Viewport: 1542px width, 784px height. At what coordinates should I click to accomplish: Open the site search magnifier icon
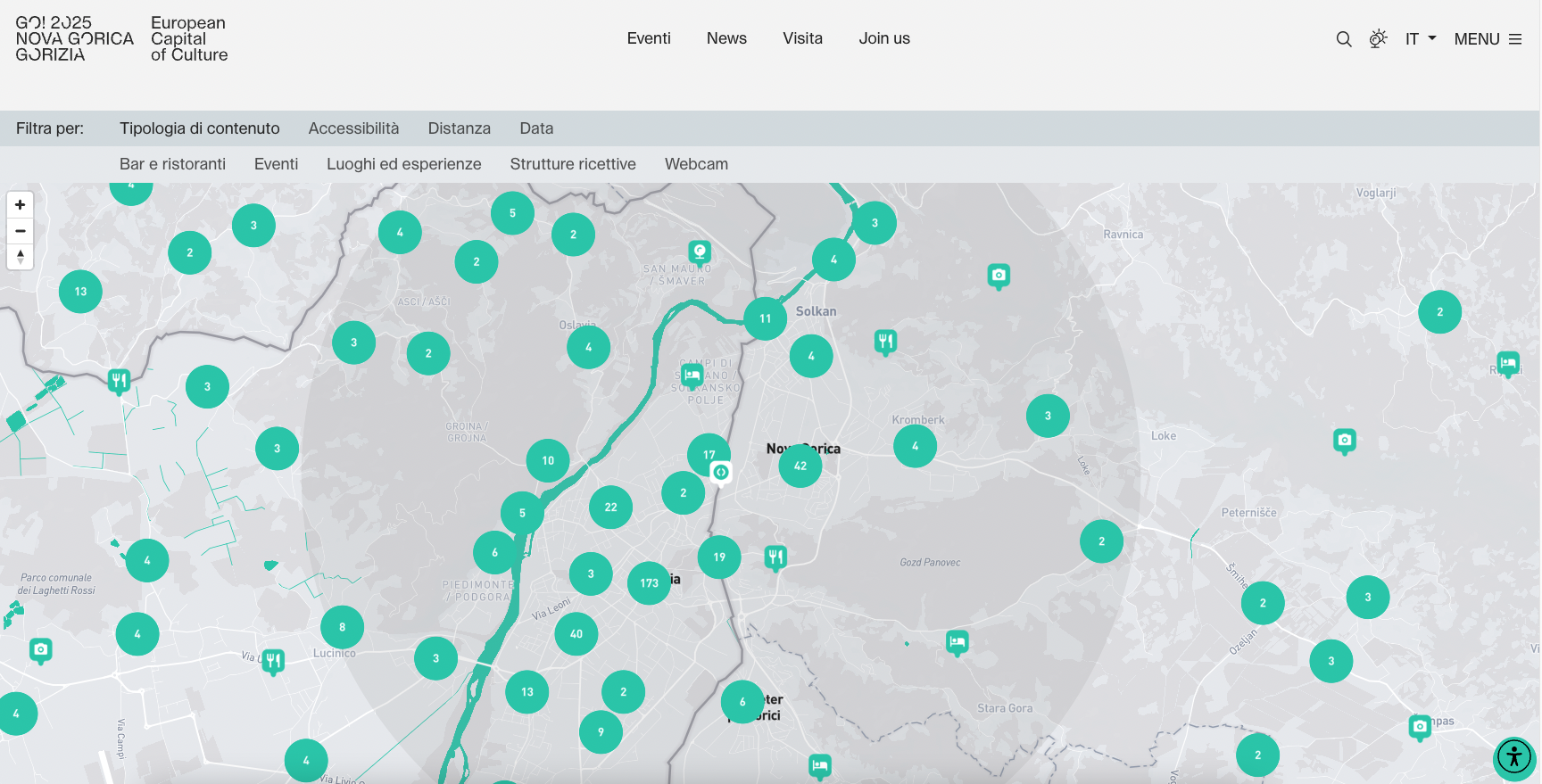pos(1343,39)
